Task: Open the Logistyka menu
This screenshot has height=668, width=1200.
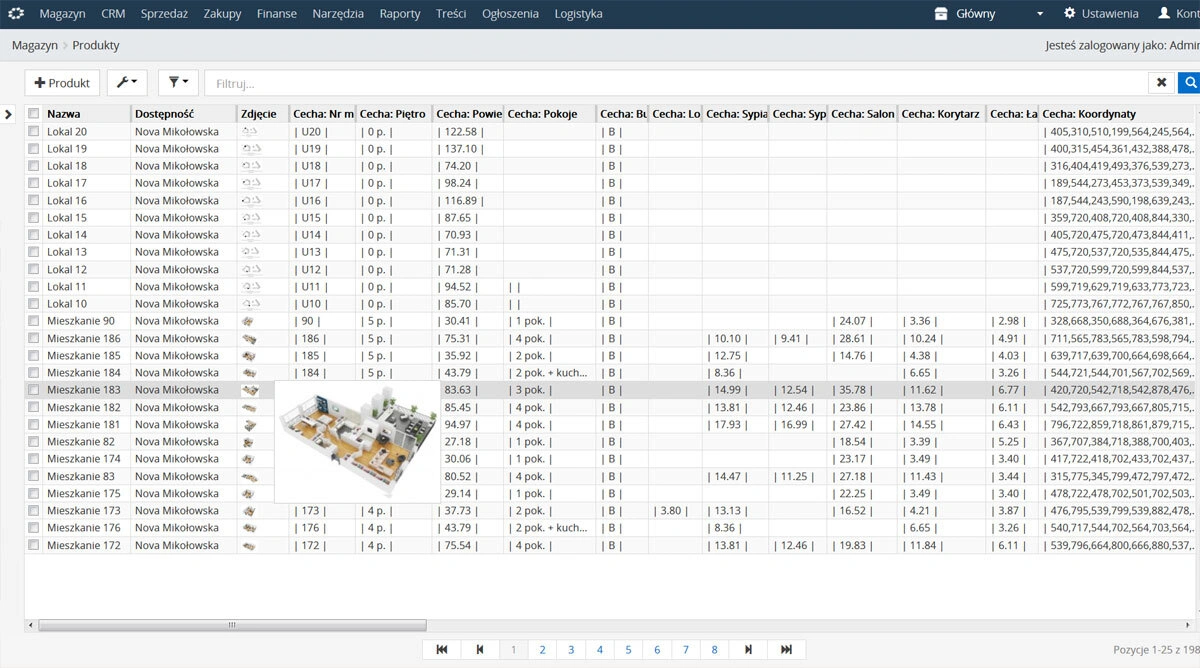Action: tap(578, 14)
